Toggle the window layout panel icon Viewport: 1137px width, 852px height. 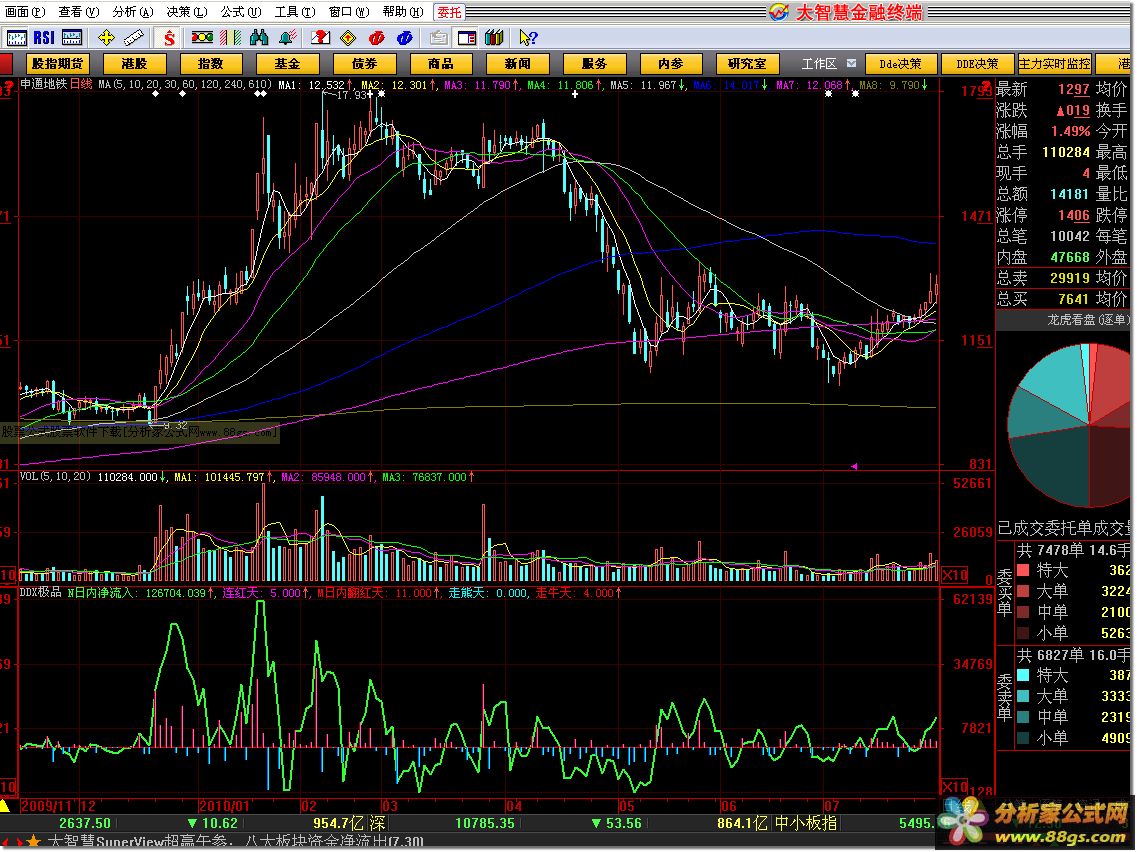(x=467, y=38)
